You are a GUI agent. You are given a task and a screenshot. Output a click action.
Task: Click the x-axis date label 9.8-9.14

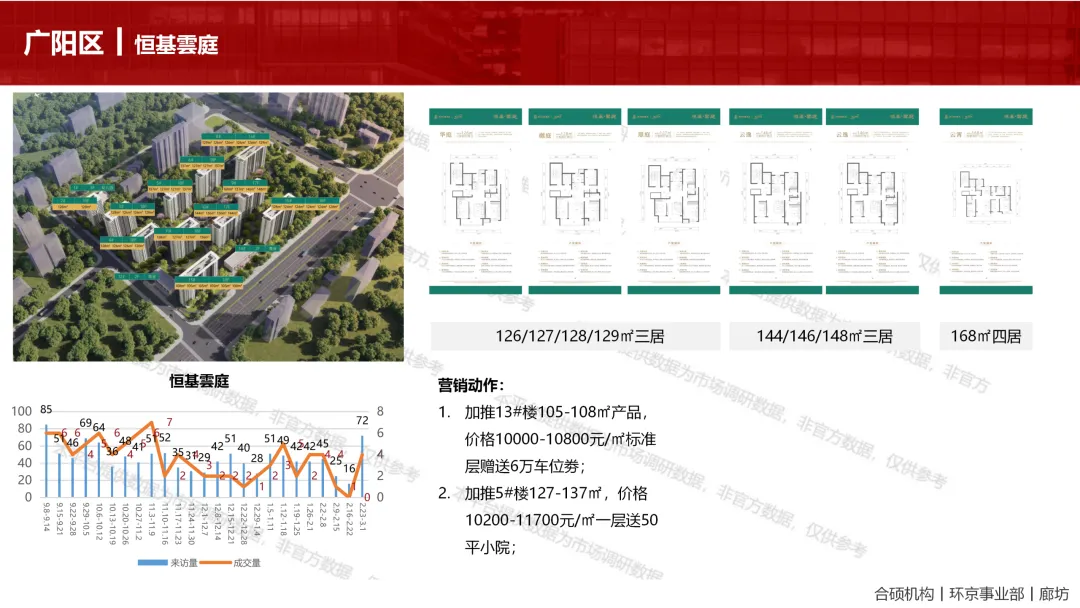46,517
